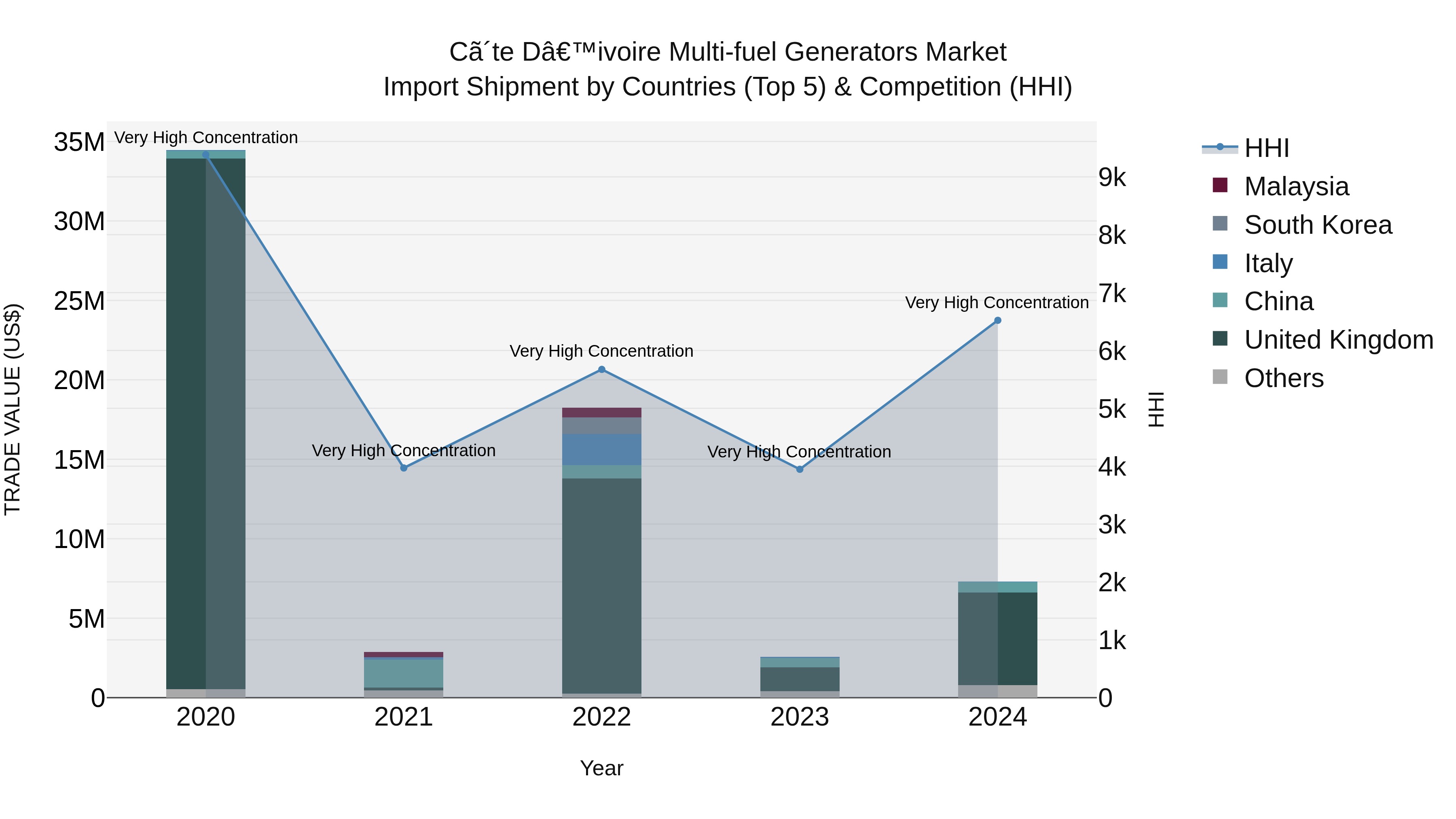Click the Italy segment in 2022 bar
The height and width of the screenshot is (819, 1456).
pos(601,449)
